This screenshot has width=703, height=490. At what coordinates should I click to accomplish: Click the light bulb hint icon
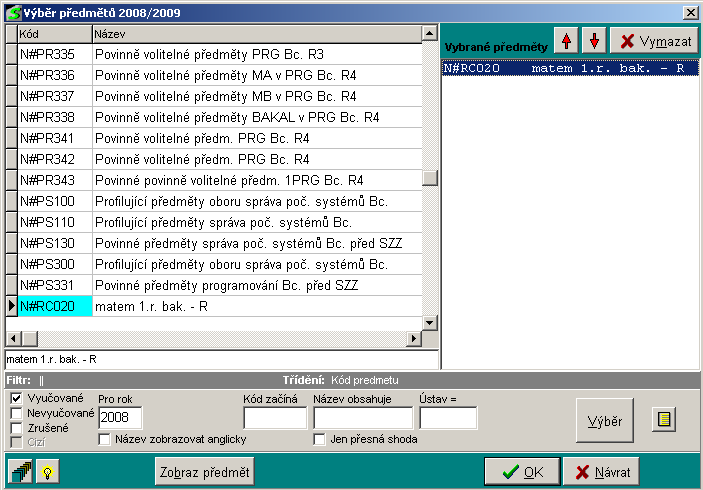[x=48, y=472]
